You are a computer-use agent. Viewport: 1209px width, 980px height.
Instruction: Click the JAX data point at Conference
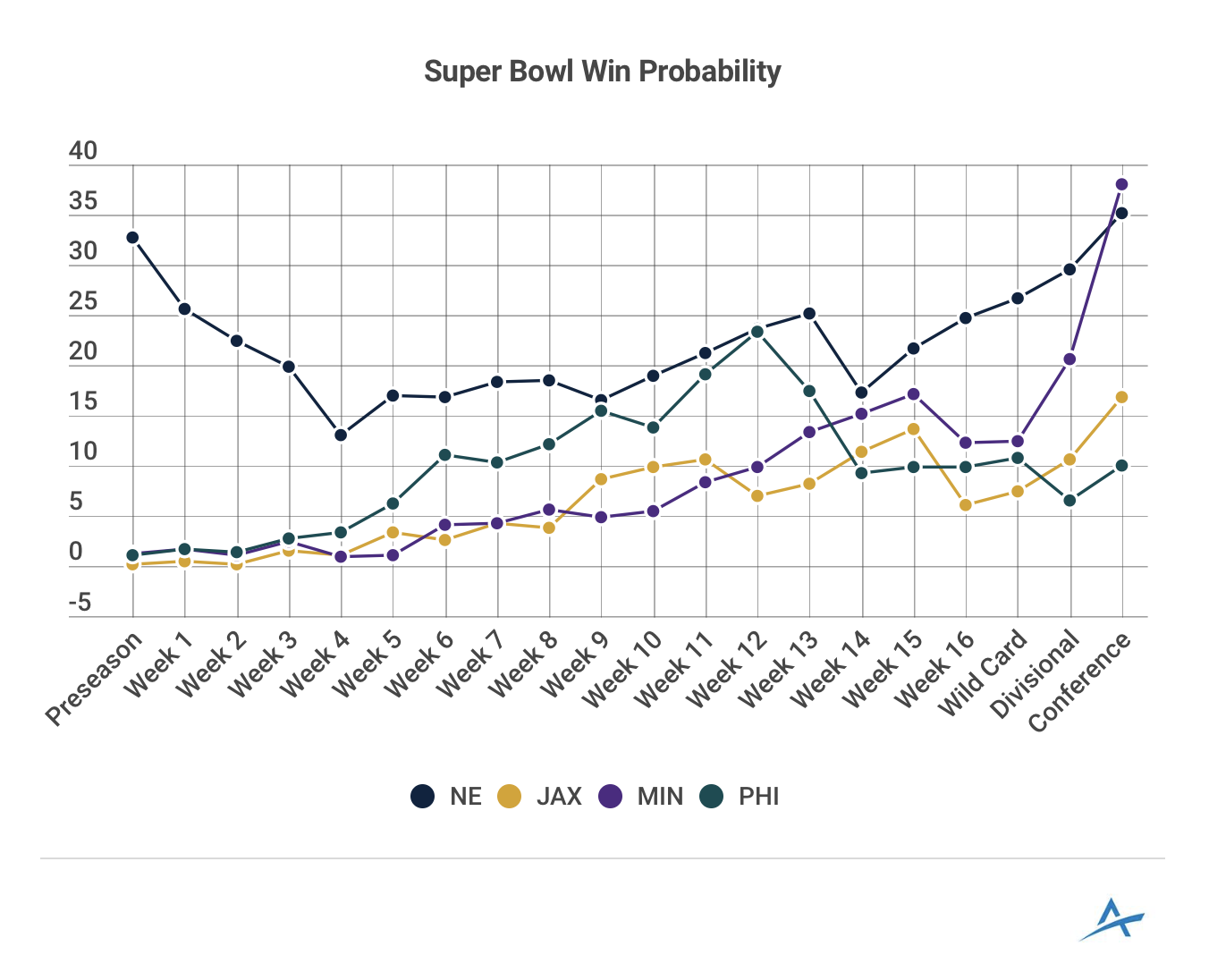point(1121,397)
